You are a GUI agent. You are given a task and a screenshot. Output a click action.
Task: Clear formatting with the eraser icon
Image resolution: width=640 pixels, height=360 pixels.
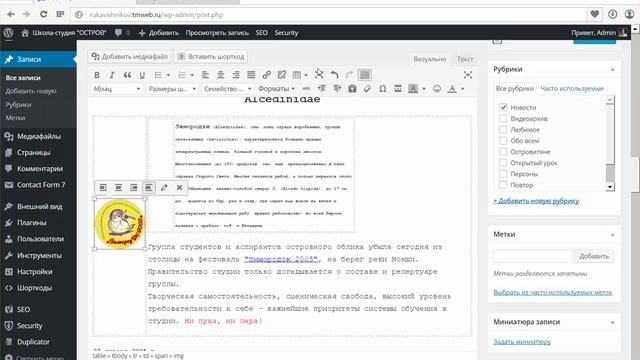pyautogui.click(x=367, y=89)
